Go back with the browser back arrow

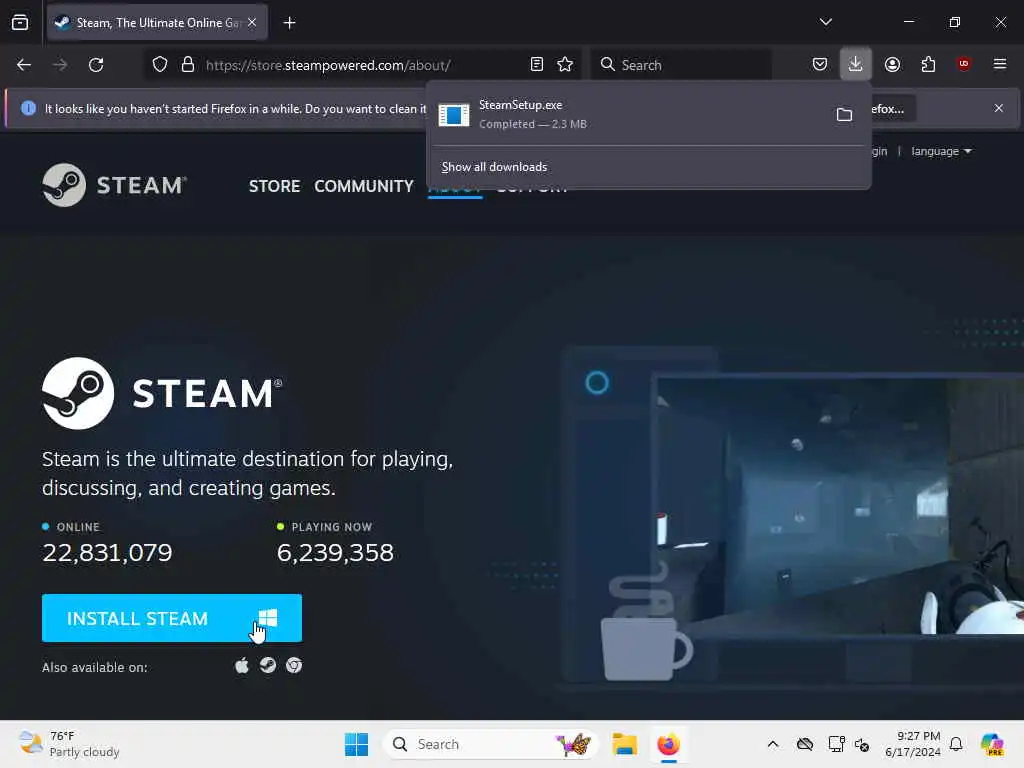coord(24,65)
